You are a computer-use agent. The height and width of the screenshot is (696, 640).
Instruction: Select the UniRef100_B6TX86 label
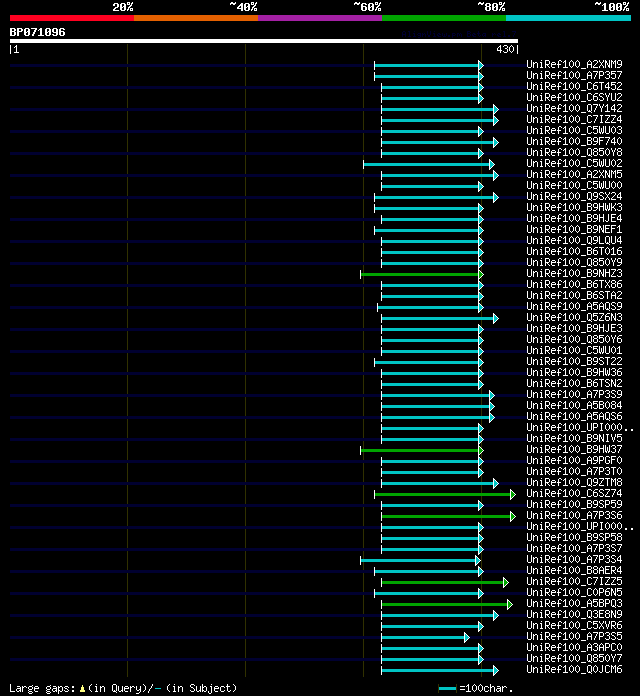tap(574, 285)
